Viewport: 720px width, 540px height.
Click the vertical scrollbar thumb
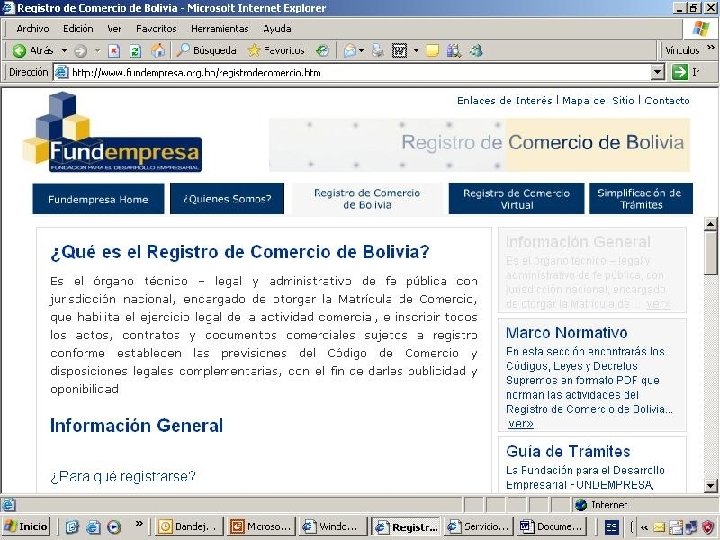(x=710, y=253)
